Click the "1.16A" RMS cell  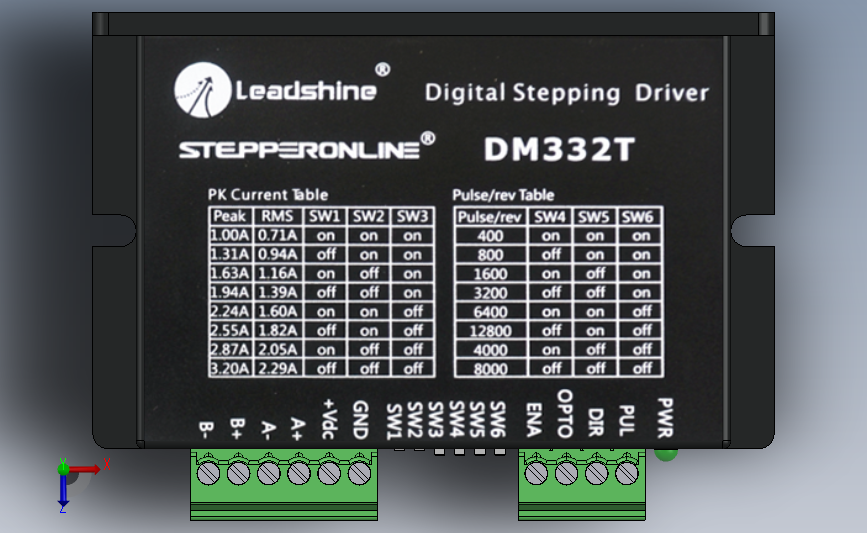click(x=278, y=273)
